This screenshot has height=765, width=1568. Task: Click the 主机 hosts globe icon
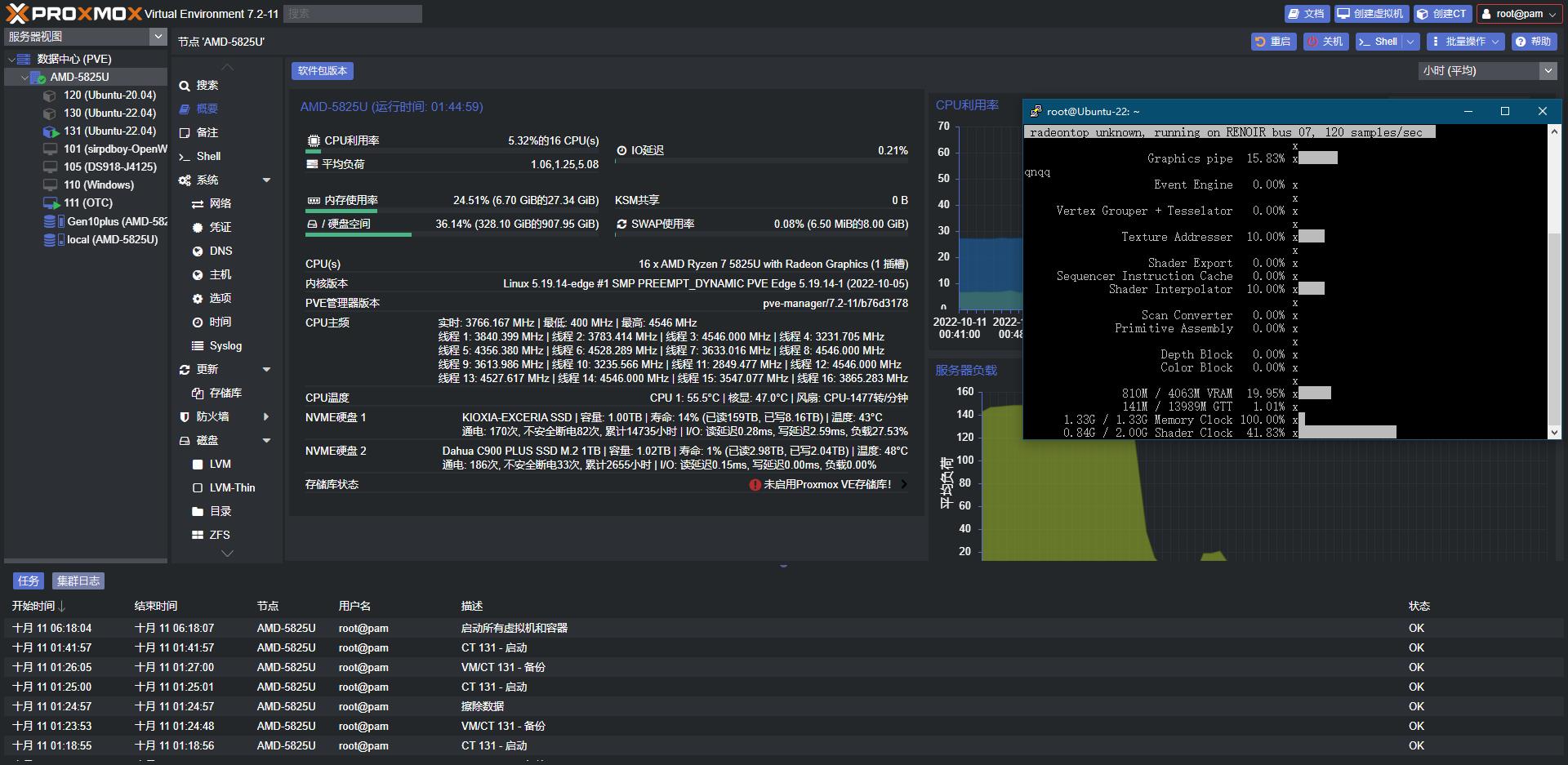pyautogui.click(x=198, y=275)
